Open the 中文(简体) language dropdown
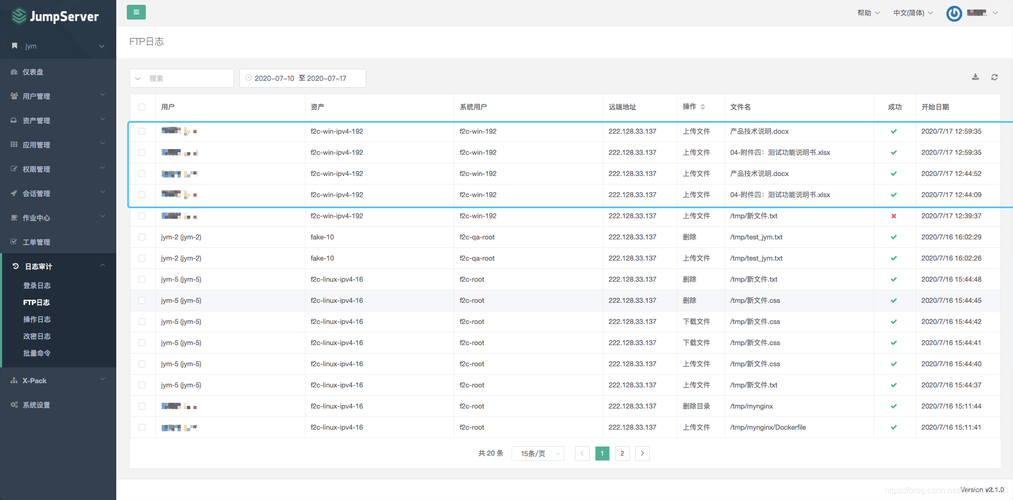Image resolution: width=1013 pixels, height=500 pixels. pos(913,13)
